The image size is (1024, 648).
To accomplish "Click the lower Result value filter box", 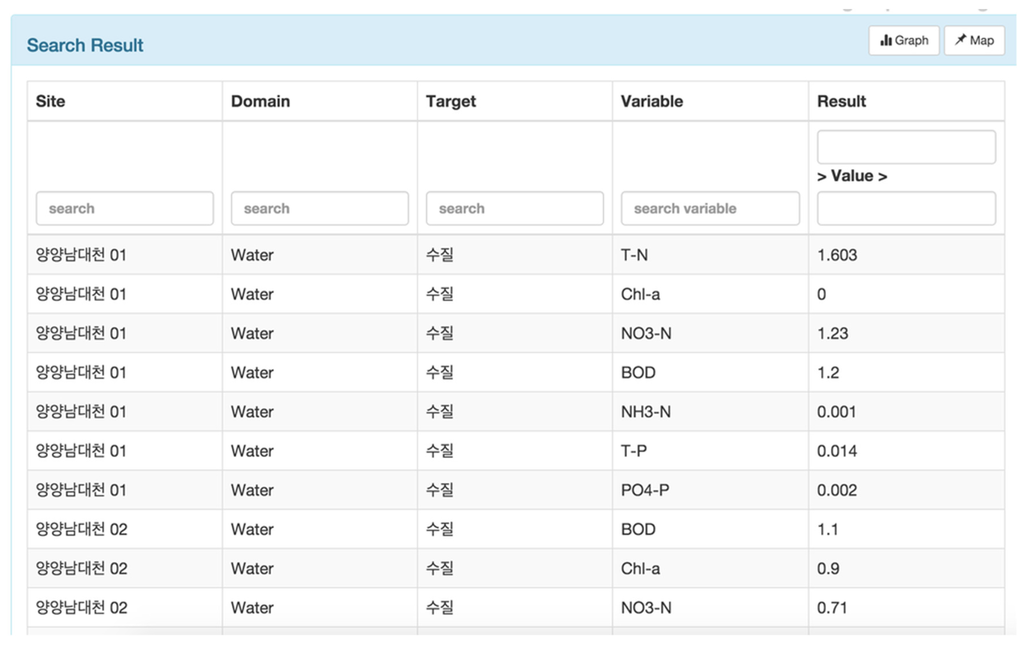I will pyautogui.click(x=906, y=208).
